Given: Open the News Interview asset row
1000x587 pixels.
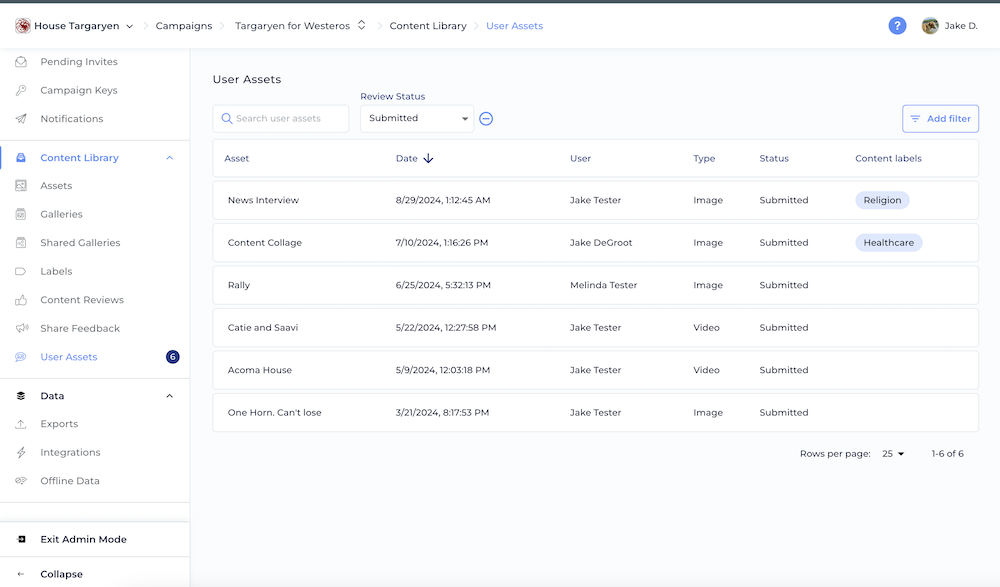Looking at the screenshot, I should coord(596,200).
